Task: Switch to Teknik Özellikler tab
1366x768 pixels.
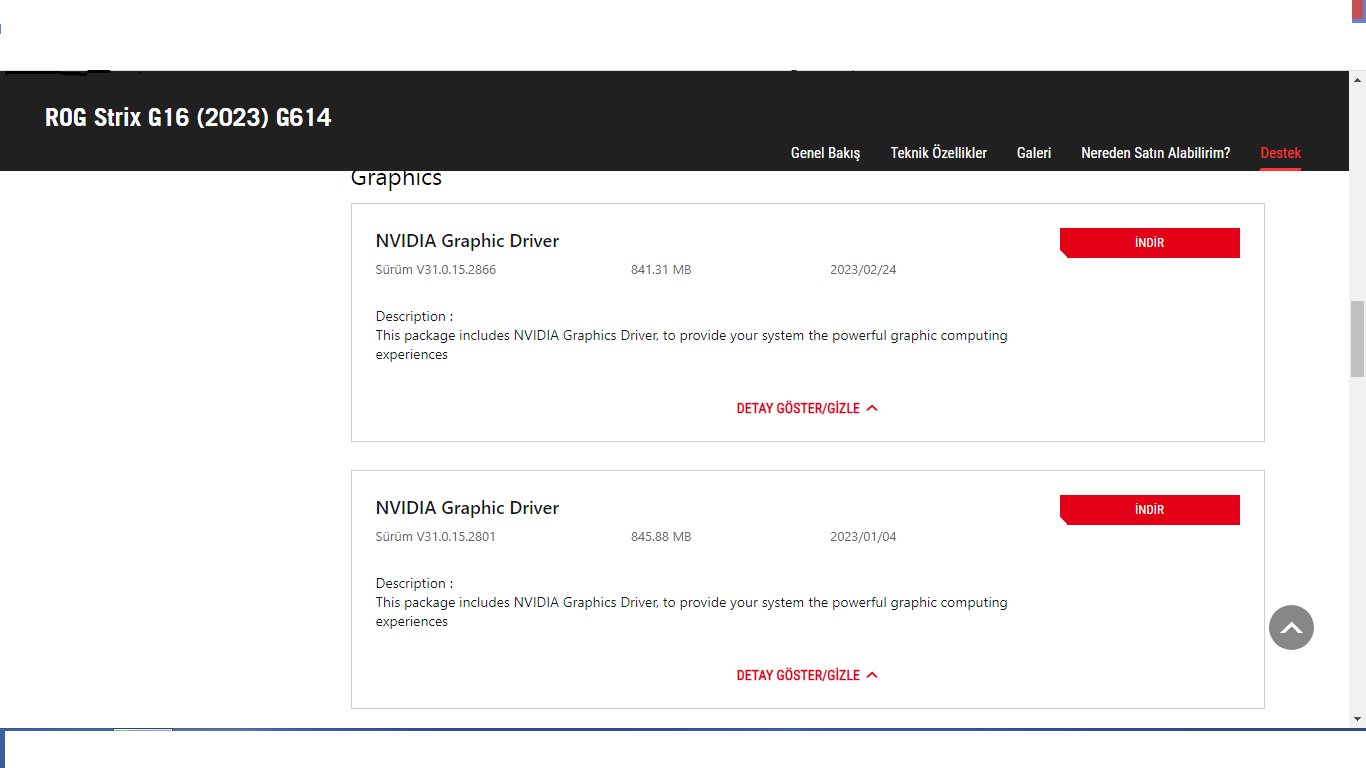Action: point(938,153)
